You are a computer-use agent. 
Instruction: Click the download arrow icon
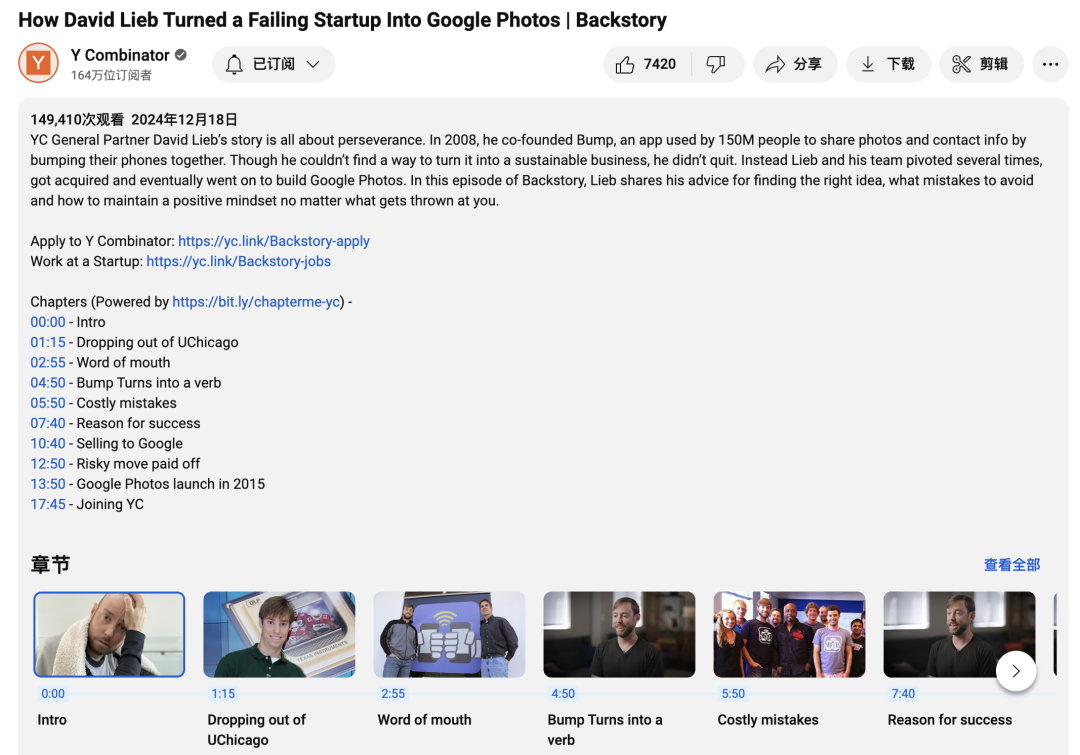pyautogui.click(x=868, y=65)
